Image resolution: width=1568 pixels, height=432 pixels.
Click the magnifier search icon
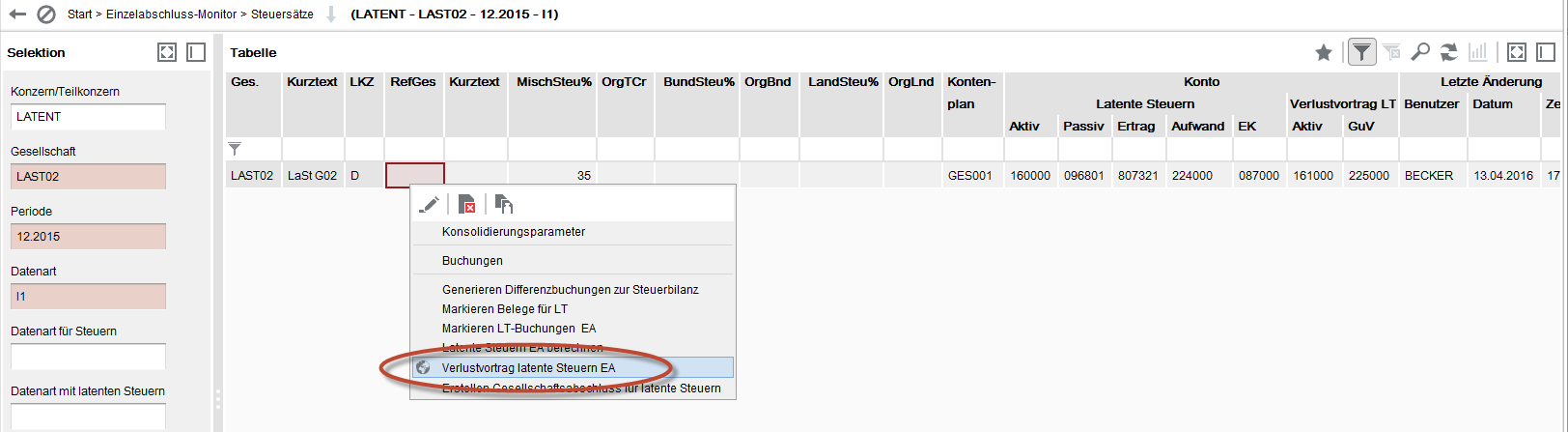coord(1420,52)
